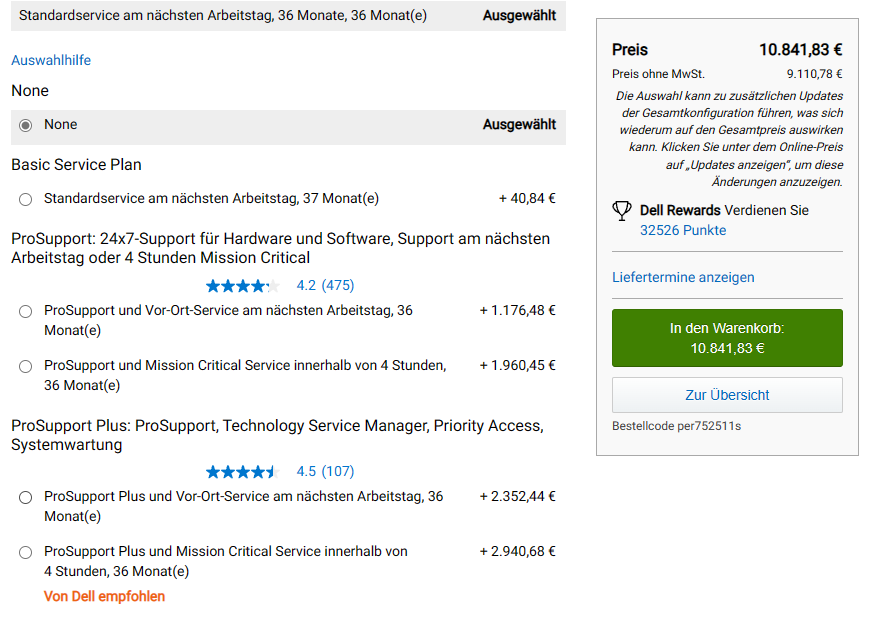The width and height of the screenshot is (871, 629).
Task: Open the Auswahlhilfe link
Action: 51,60
